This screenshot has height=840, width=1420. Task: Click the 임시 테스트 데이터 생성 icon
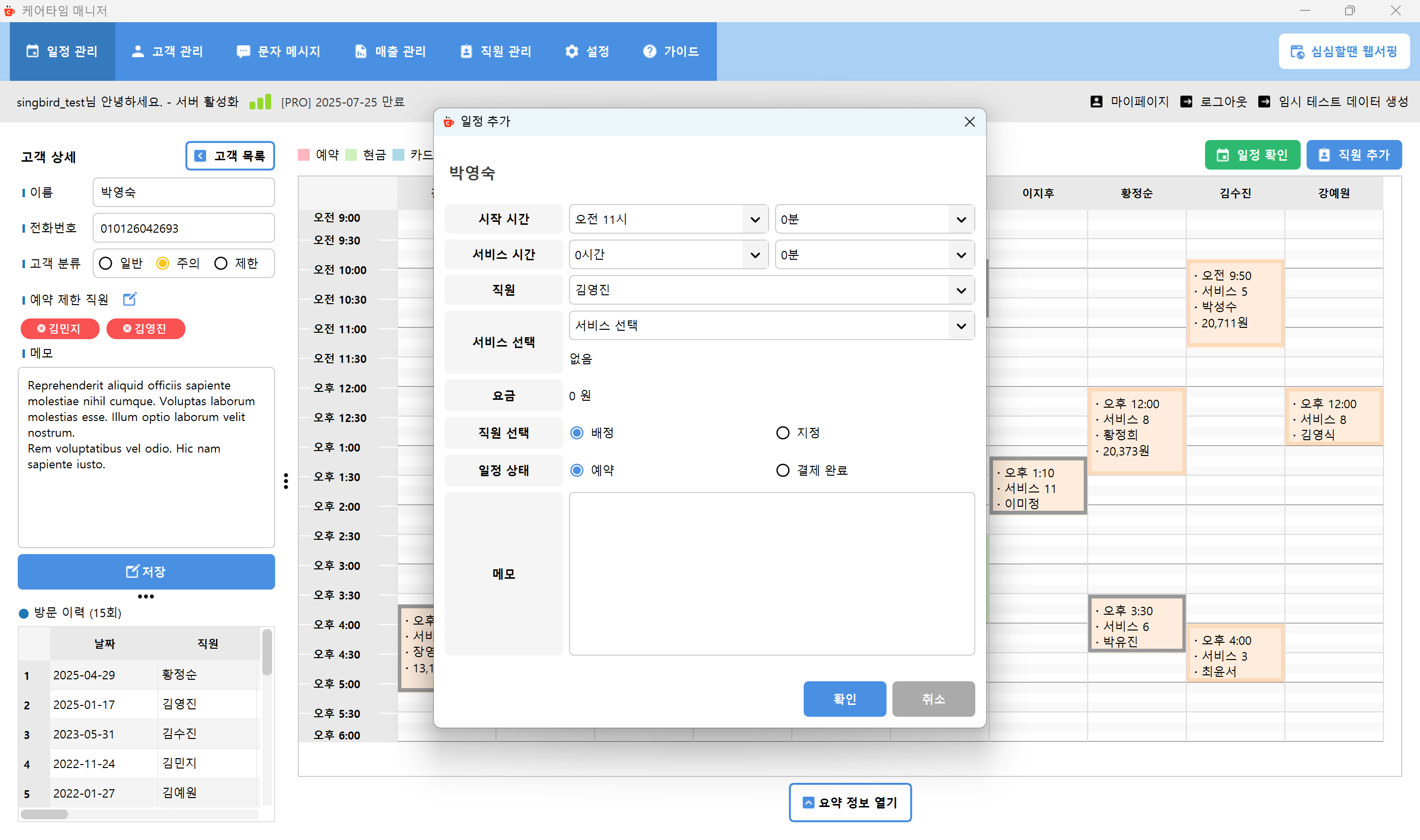(x=1264, y=102)
